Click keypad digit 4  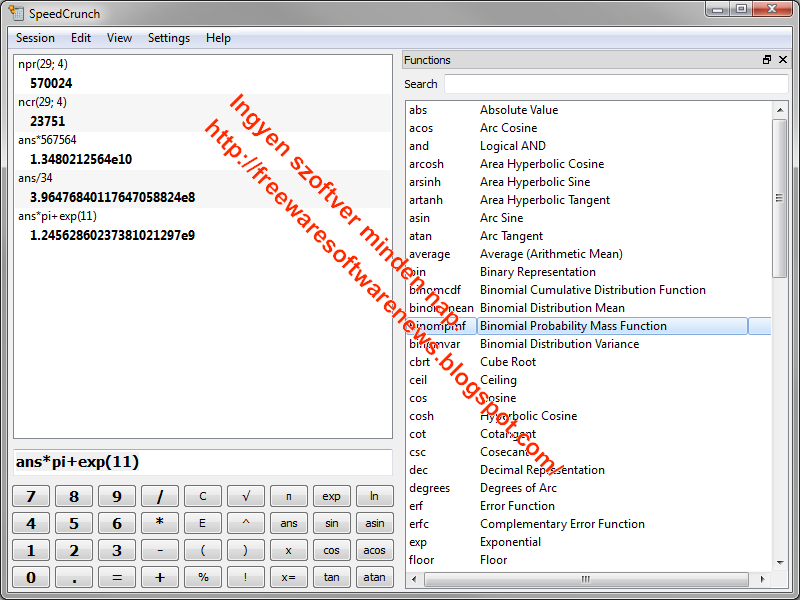point(31,523)
